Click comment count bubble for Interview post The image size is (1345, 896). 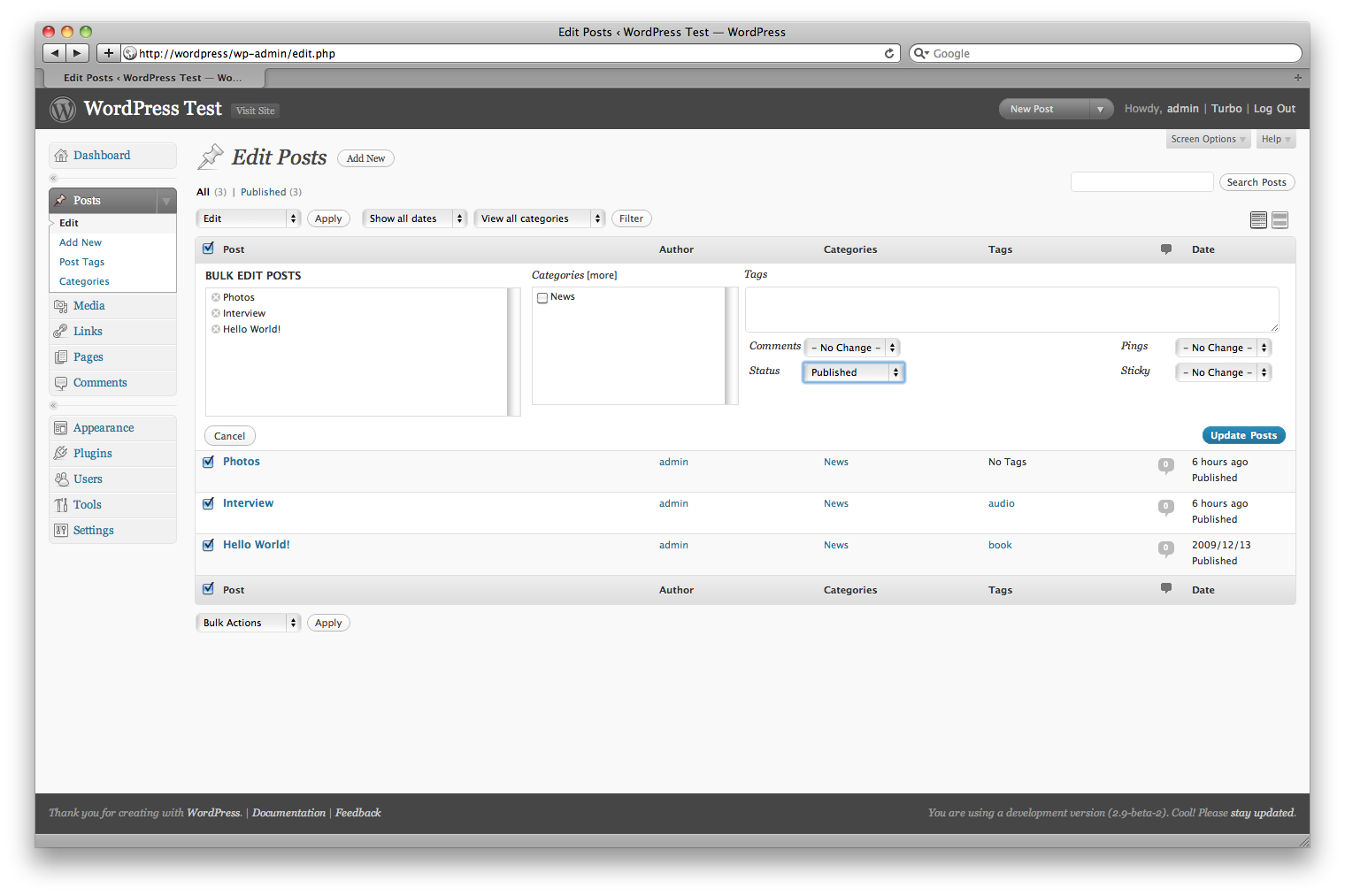coord(1166,507)
